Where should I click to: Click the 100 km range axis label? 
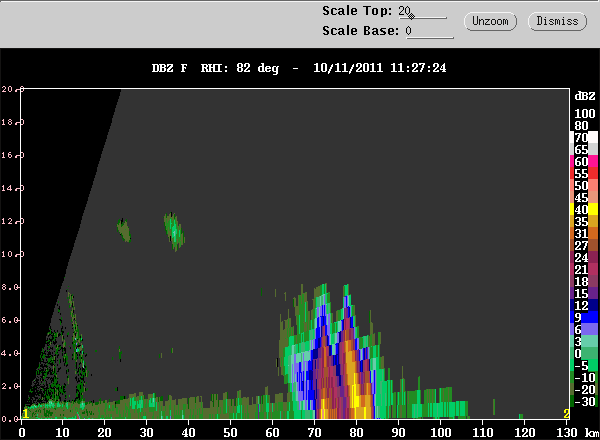[x=440, y=432]
